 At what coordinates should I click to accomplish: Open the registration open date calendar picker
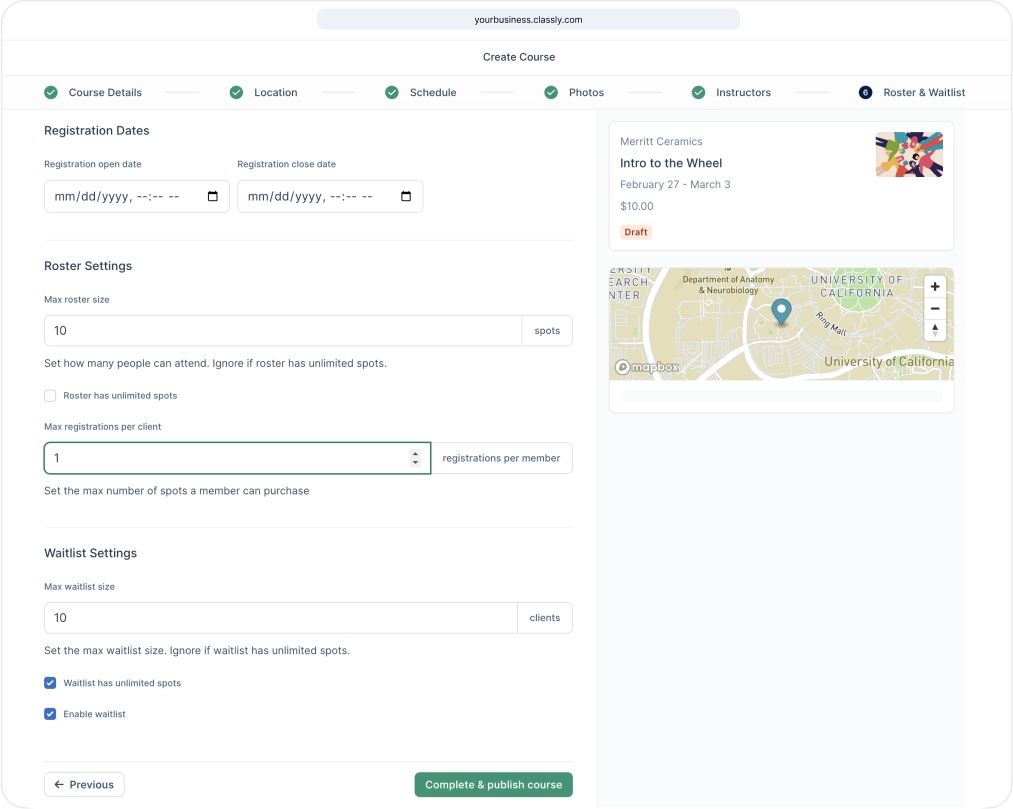click(x=211, y=196)
